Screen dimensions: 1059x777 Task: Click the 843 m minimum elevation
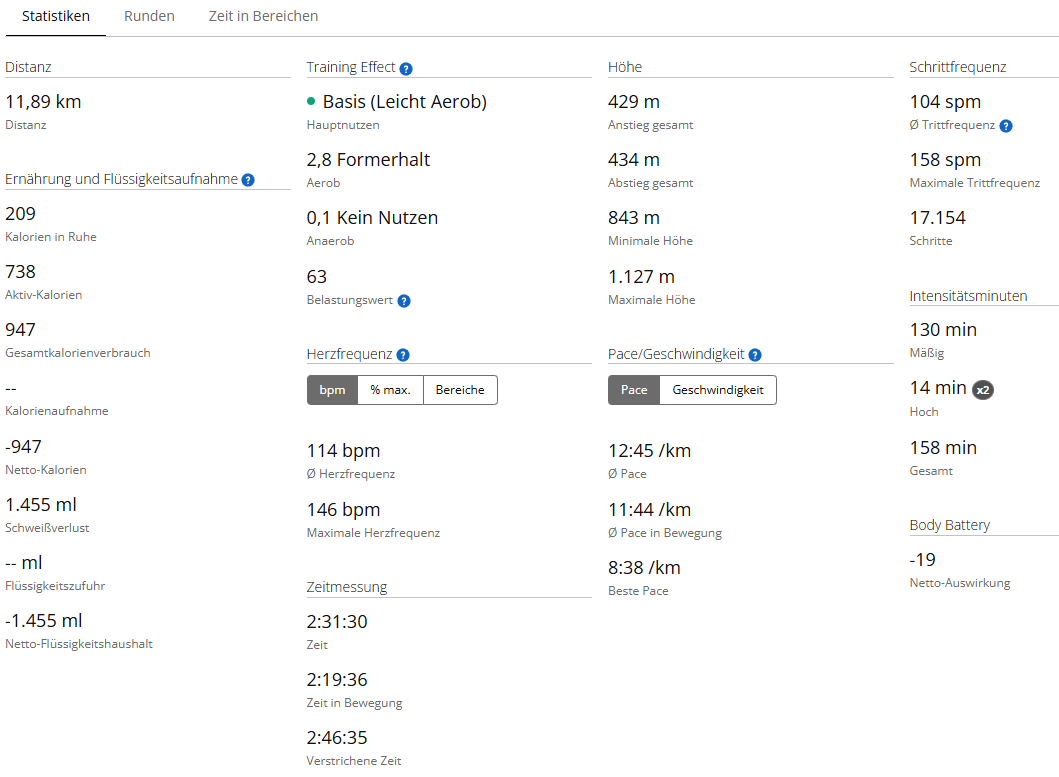(x=634, y=218)
